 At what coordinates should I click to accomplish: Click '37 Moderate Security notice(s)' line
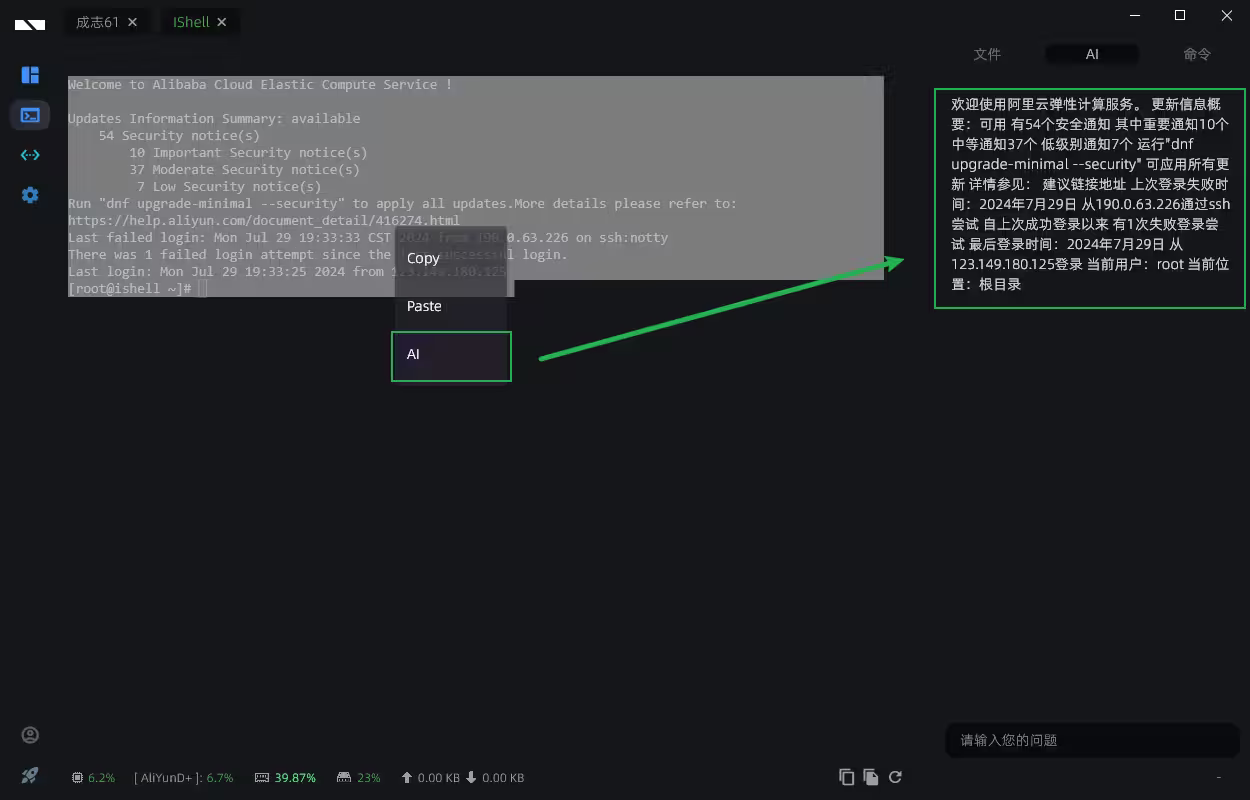(x=244, y=169)
